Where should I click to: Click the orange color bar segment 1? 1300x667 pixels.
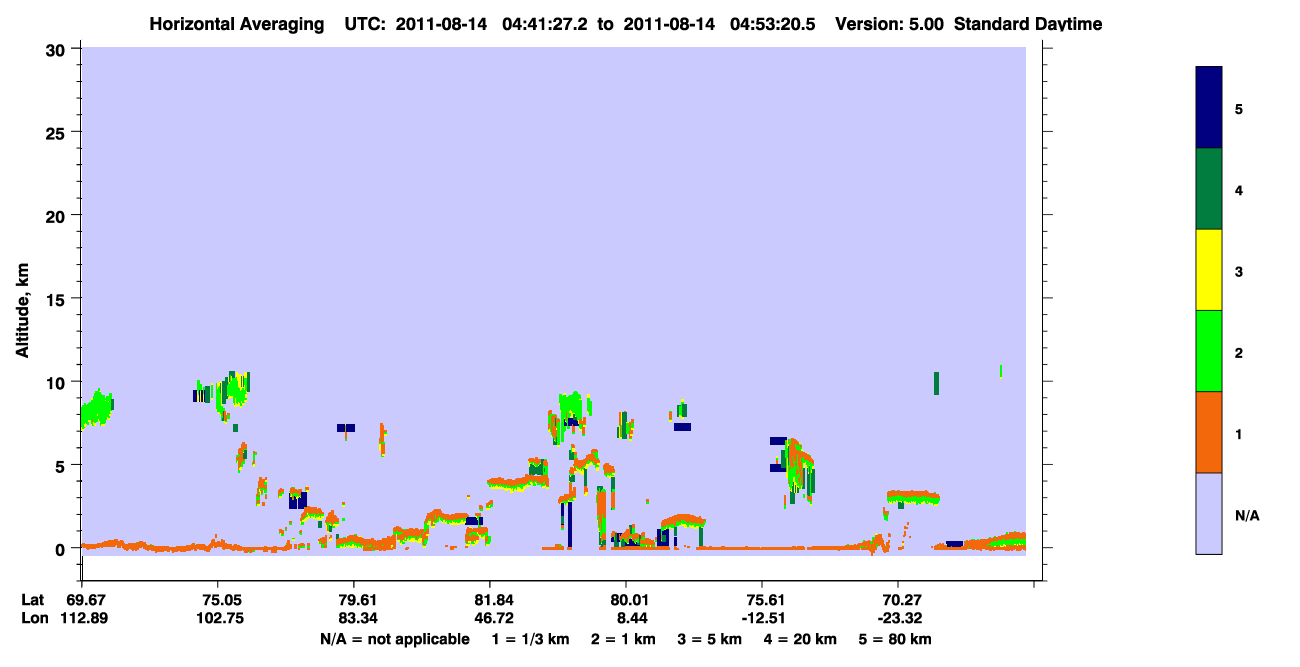(x=1209, y=432)
